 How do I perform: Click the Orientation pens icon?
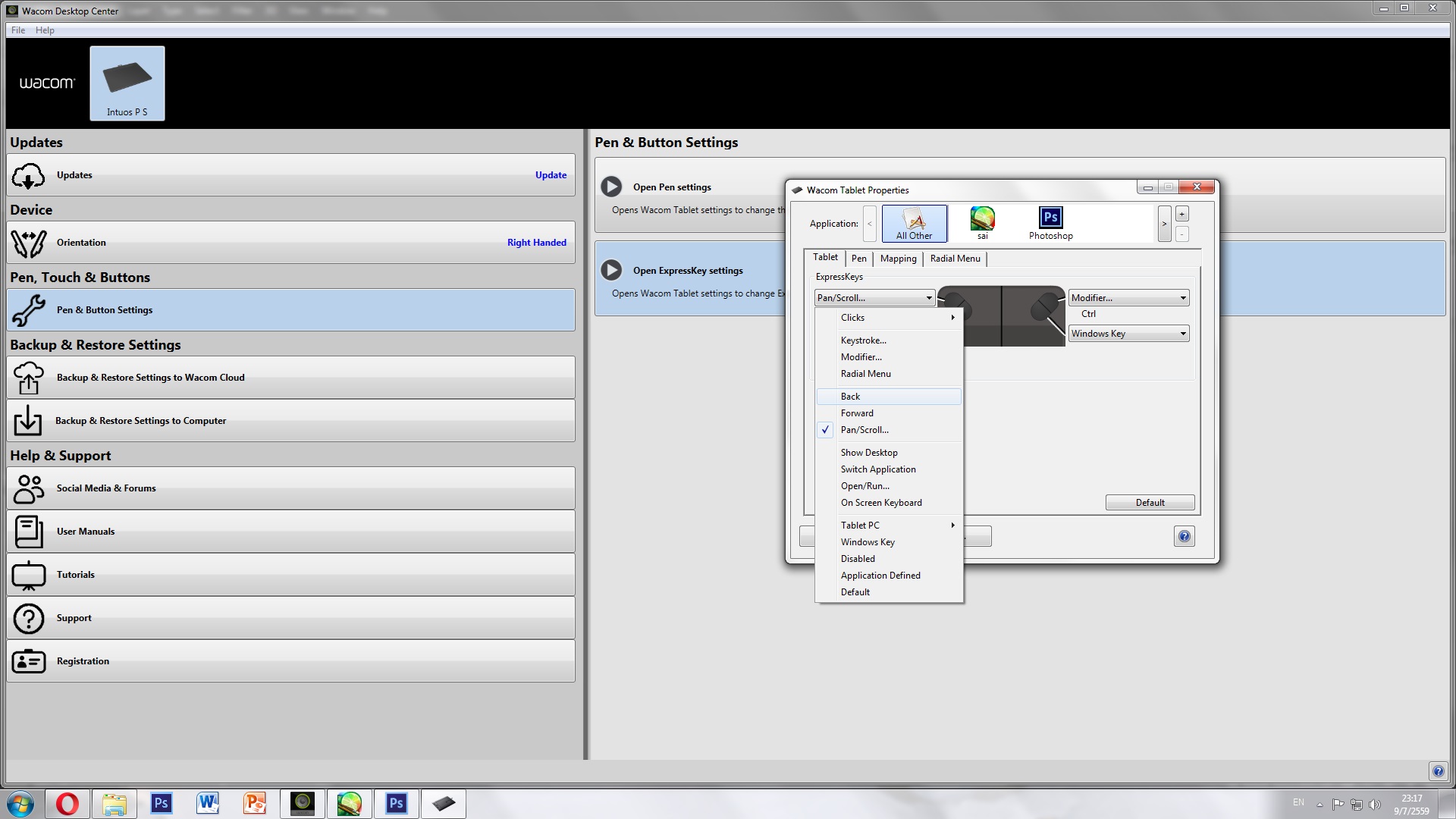29,243
